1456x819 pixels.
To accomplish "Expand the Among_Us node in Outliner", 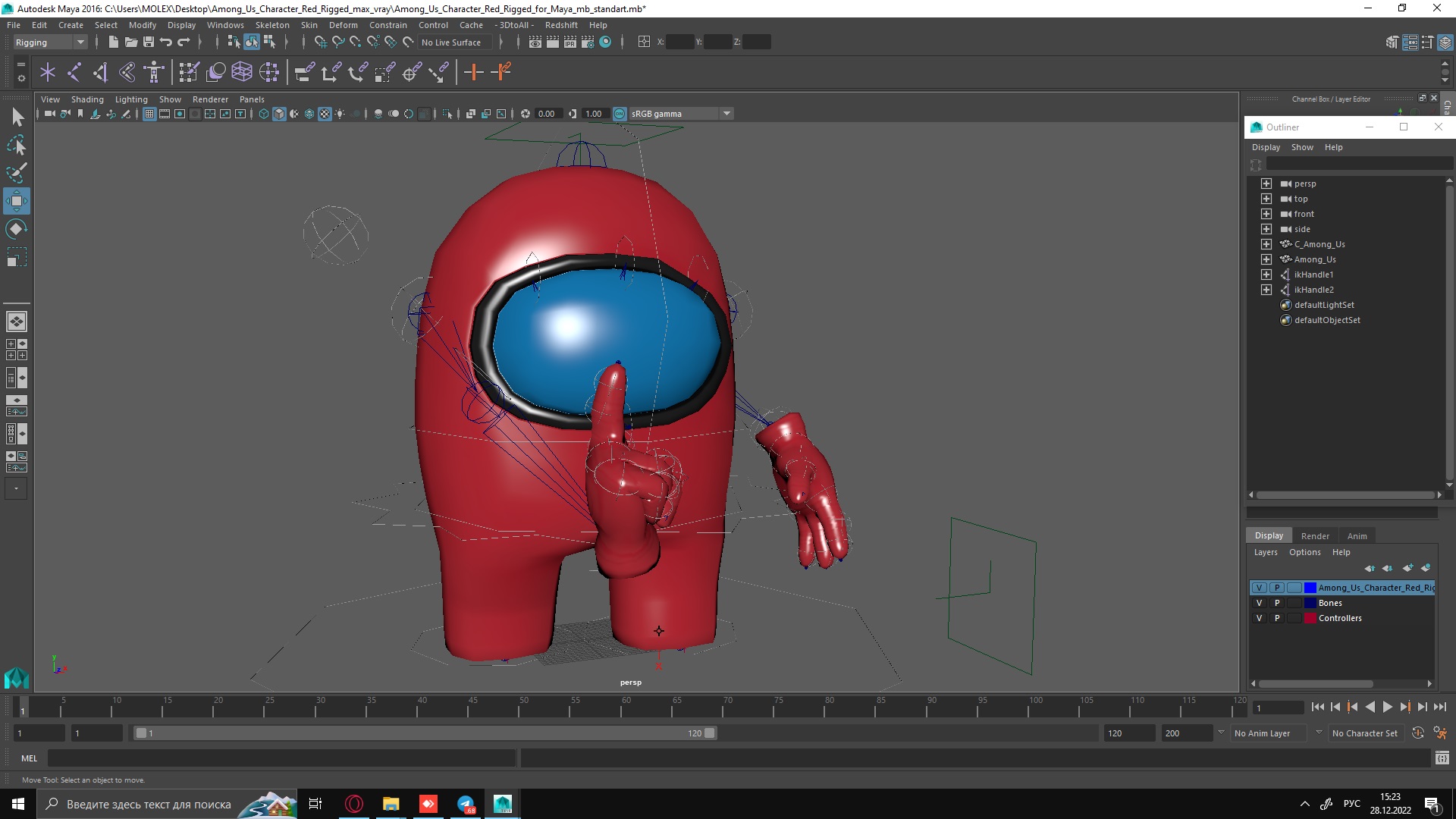I will pyautogui.click(x=1266, y=260).
